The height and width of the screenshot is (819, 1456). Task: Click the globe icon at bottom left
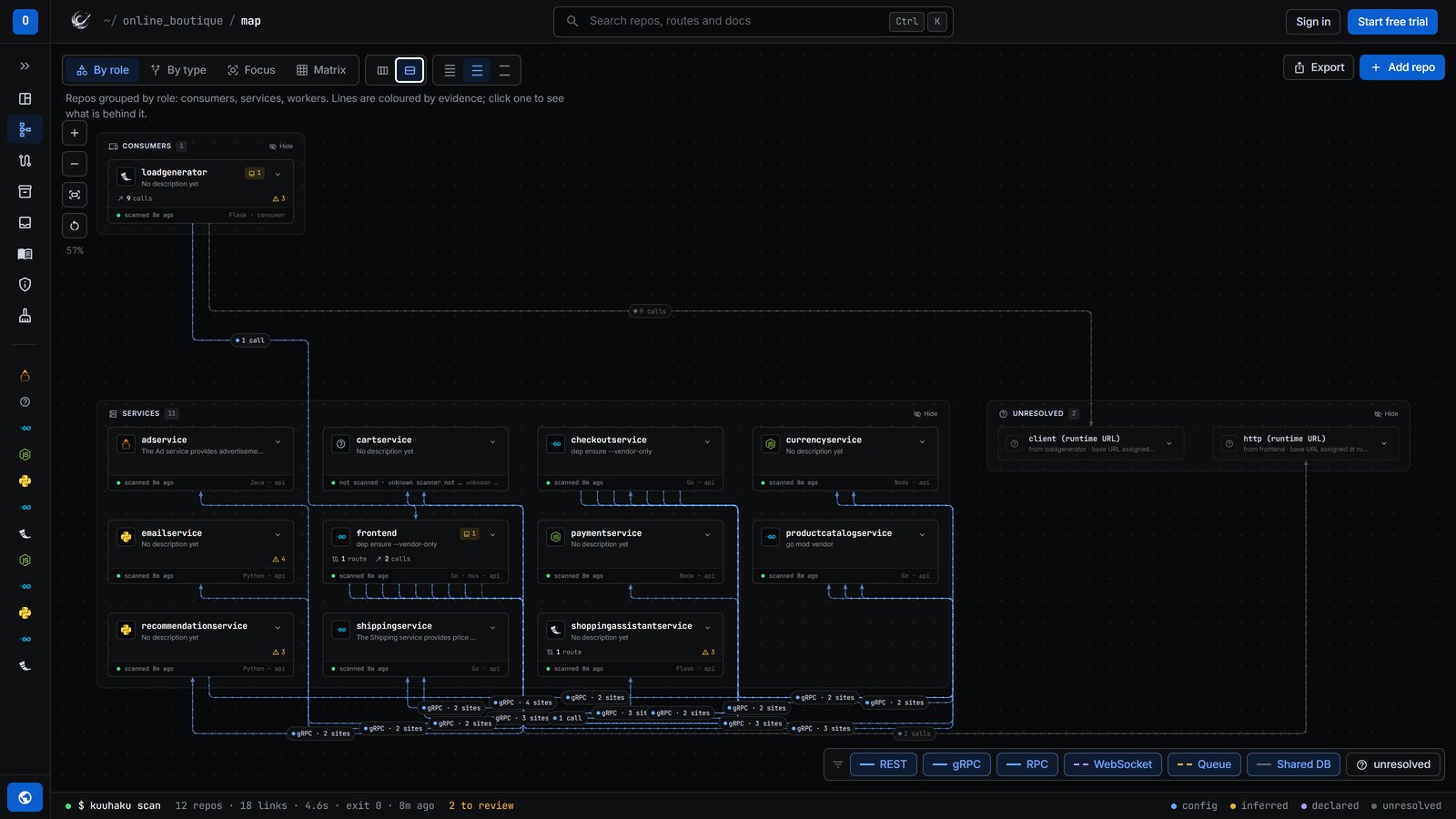(25, 797)
